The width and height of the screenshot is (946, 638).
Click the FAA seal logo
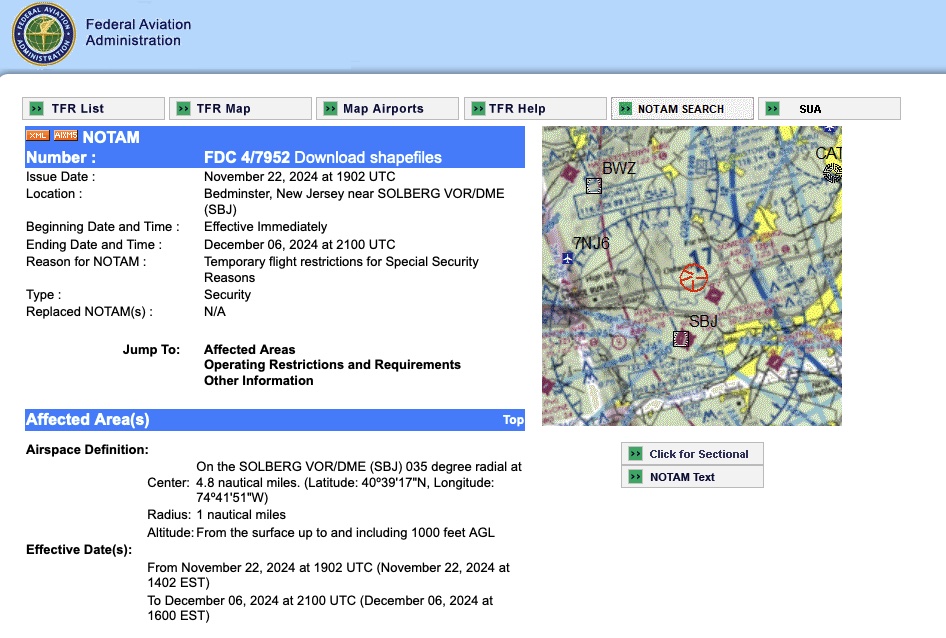pos(42,35)
